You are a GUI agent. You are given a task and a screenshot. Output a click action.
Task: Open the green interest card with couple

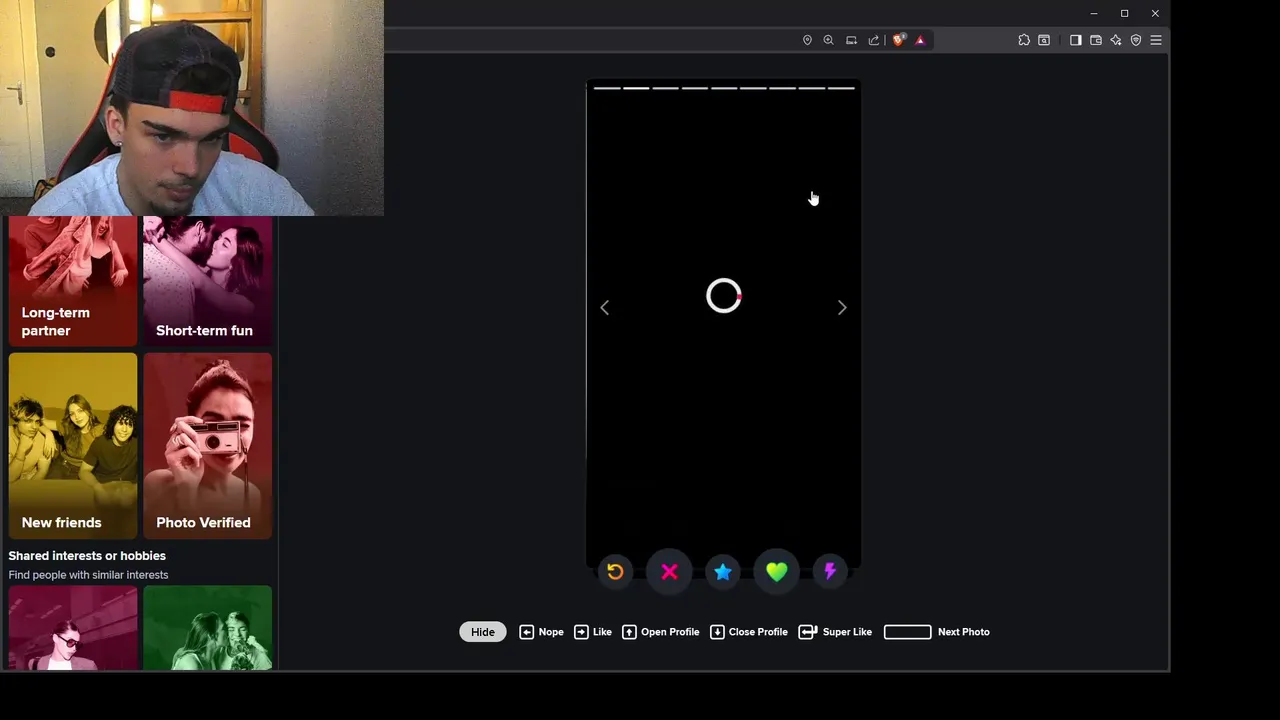(207, 628)
